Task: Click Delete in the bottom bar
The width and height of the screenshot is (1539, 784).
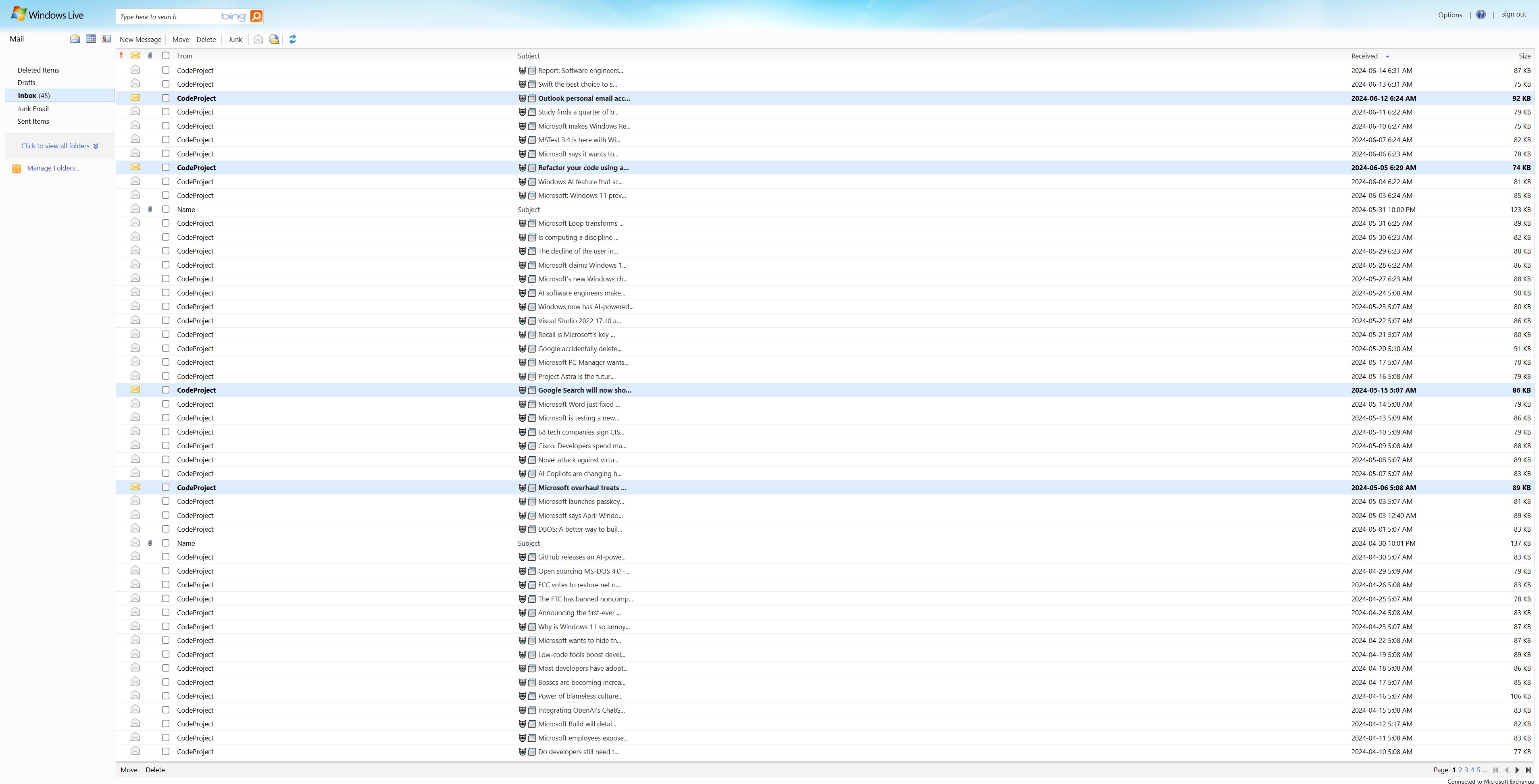Action: tap(155, 769)
